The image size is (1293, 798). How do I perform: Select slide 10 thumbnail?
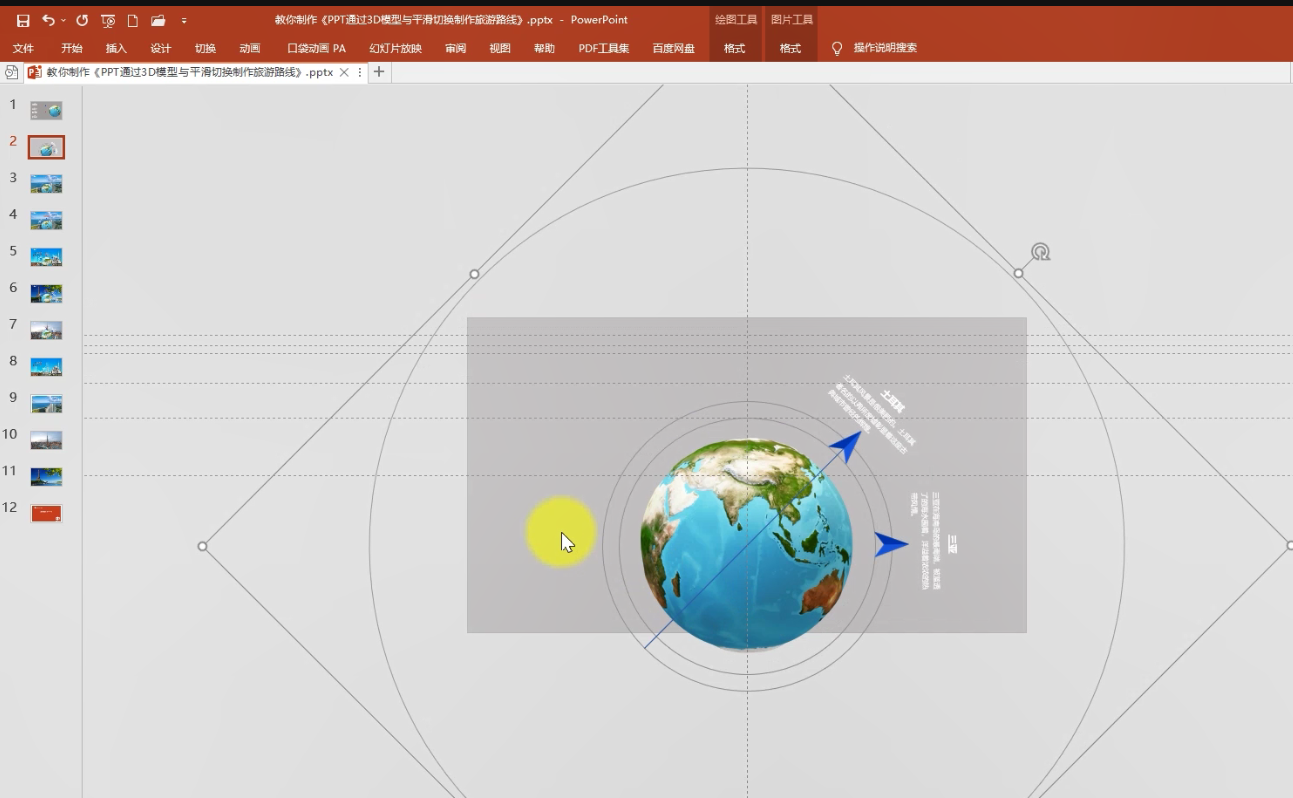(x=46, y=440)
